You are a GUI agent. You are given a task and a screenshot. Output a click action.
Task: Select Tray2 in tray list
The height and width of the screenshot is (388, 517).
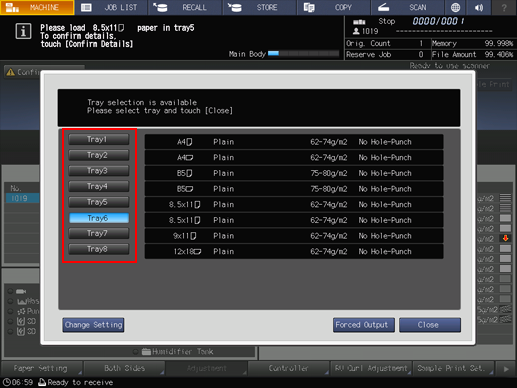pyautogui.click(x=99, y=155)
